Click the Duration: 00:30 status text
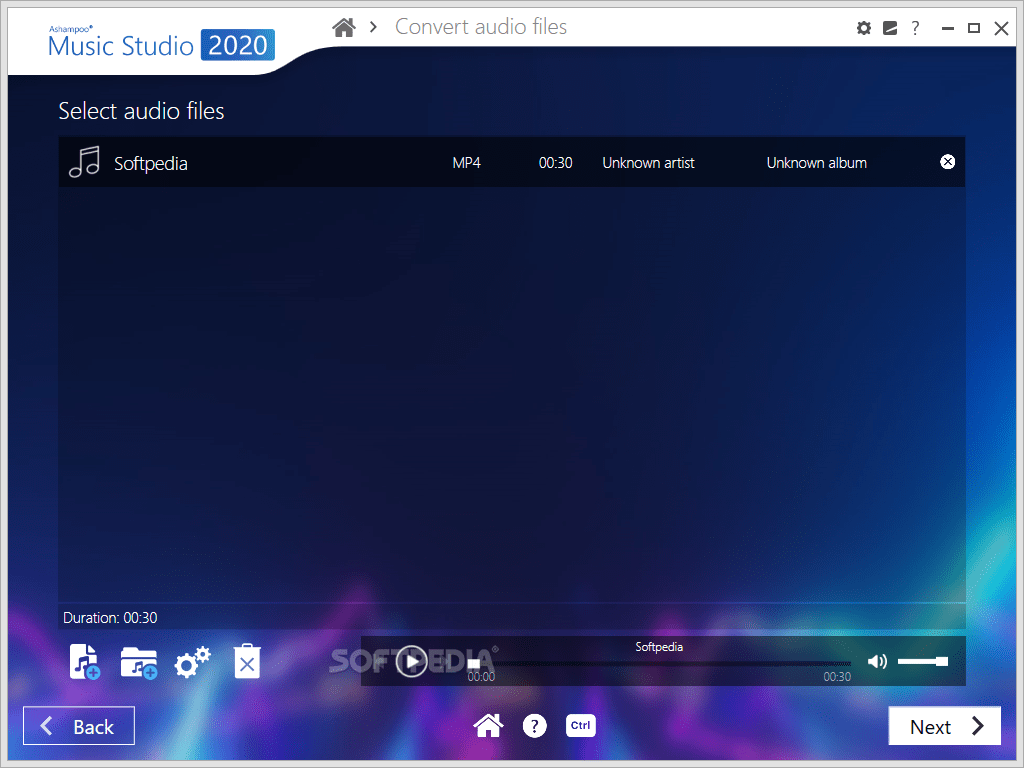Image resolution: width=1024 pixels, height=768 pixels. pos(110,618)
